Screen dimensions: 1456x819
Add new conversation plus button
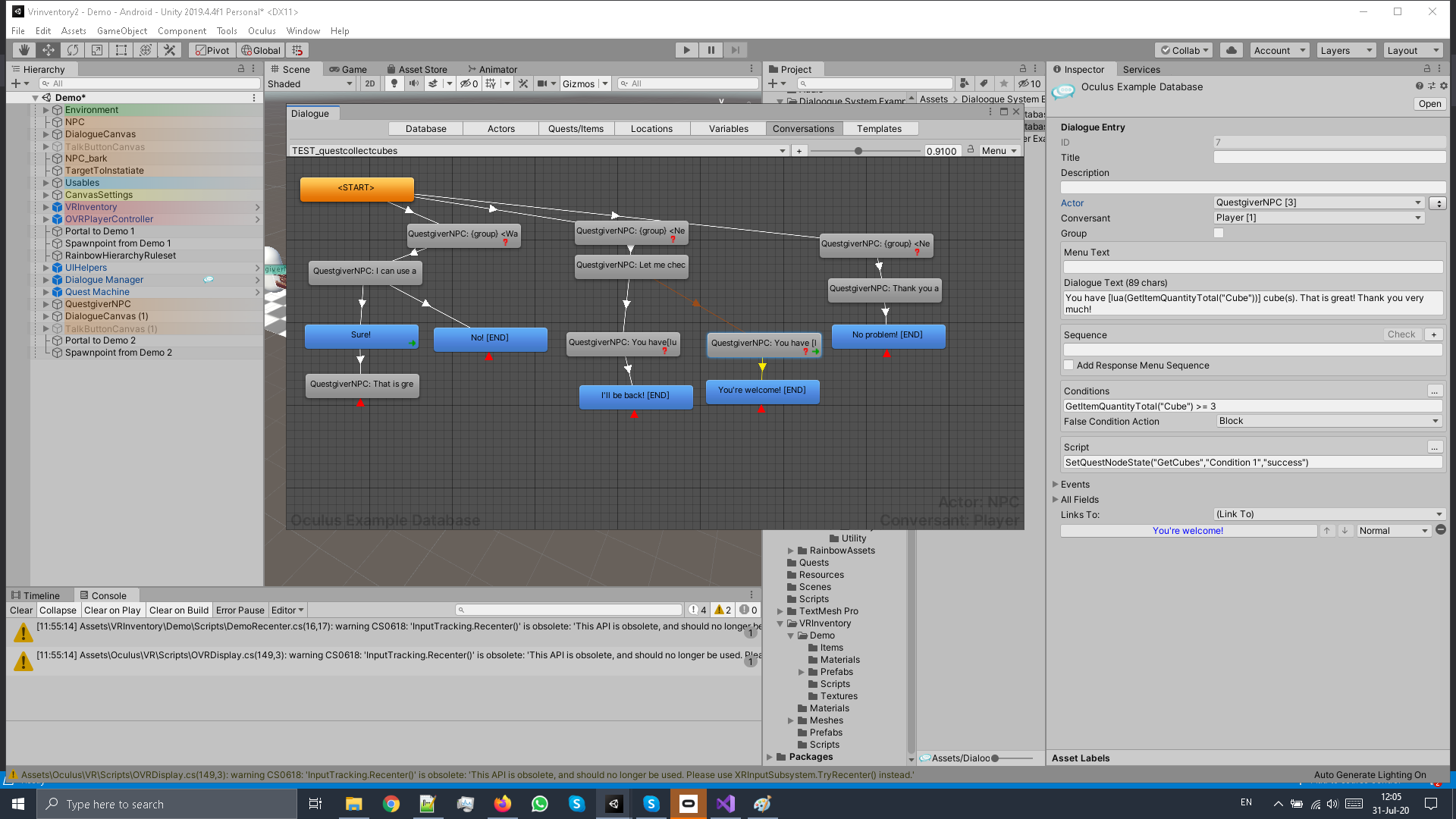tap(799, 151)
